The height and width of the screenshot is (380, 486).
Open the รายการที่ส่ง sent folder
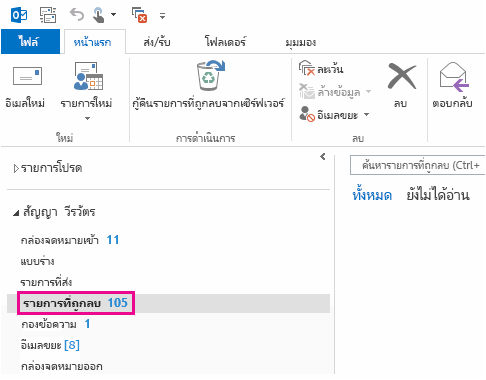pos(46,282)
